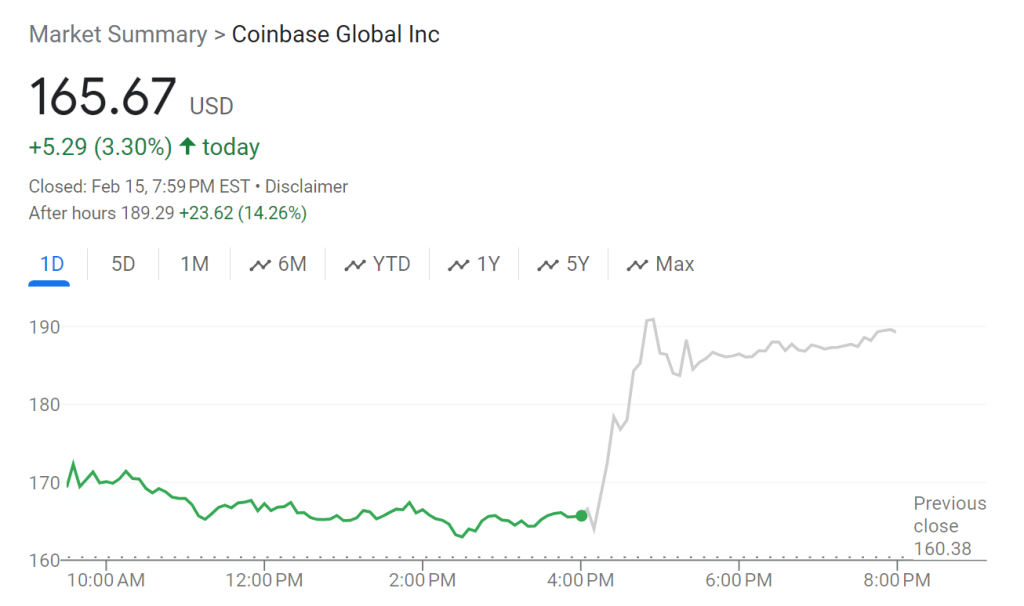Click the Coinbase Global Inc title

tap(336, 34)
